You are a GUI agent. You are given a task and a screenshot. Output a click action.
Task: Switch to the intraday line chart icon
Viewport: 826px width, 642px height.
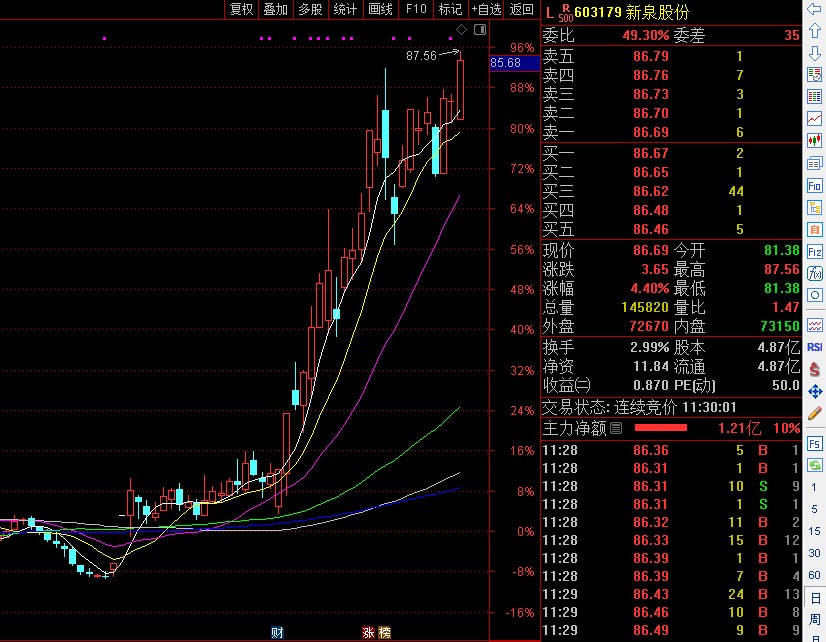814,118
